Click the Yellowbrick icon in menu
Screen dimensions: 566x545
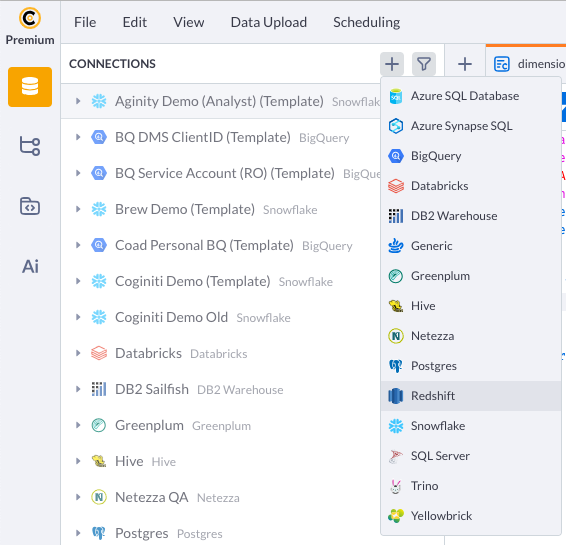click(396, 516)
